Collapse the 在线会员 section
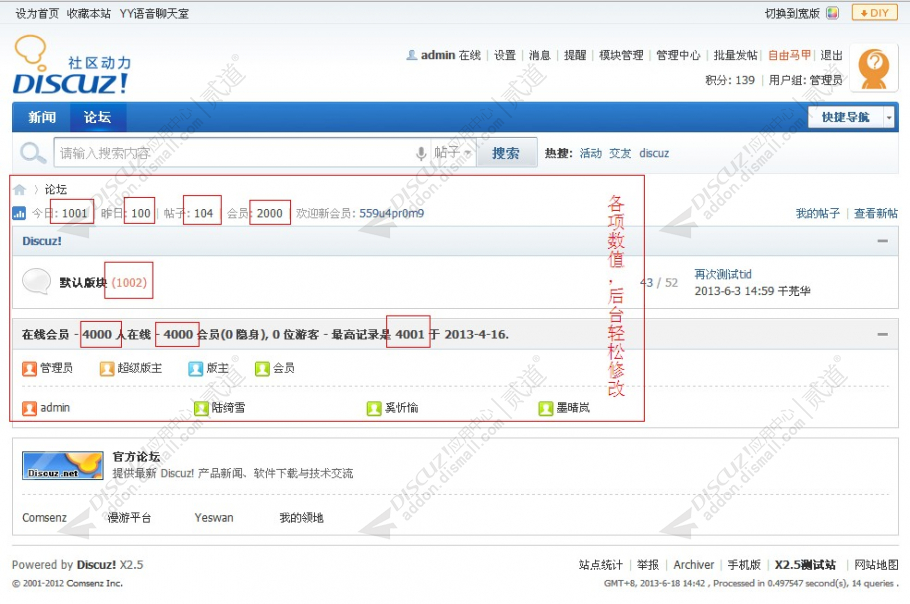Screen dimensions: 910x604 tap(883, 334)
